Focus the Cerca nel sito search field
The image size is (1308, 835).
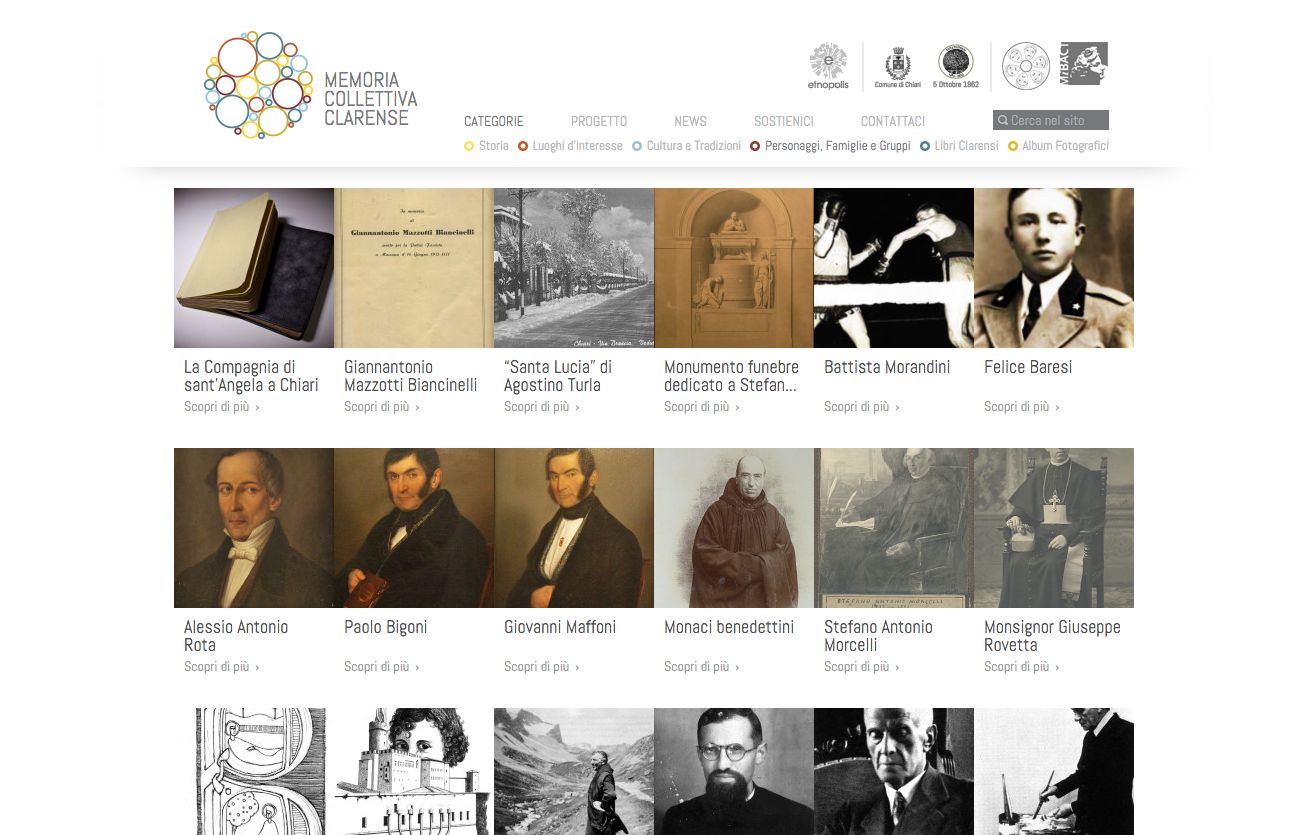pos(1051,120)
